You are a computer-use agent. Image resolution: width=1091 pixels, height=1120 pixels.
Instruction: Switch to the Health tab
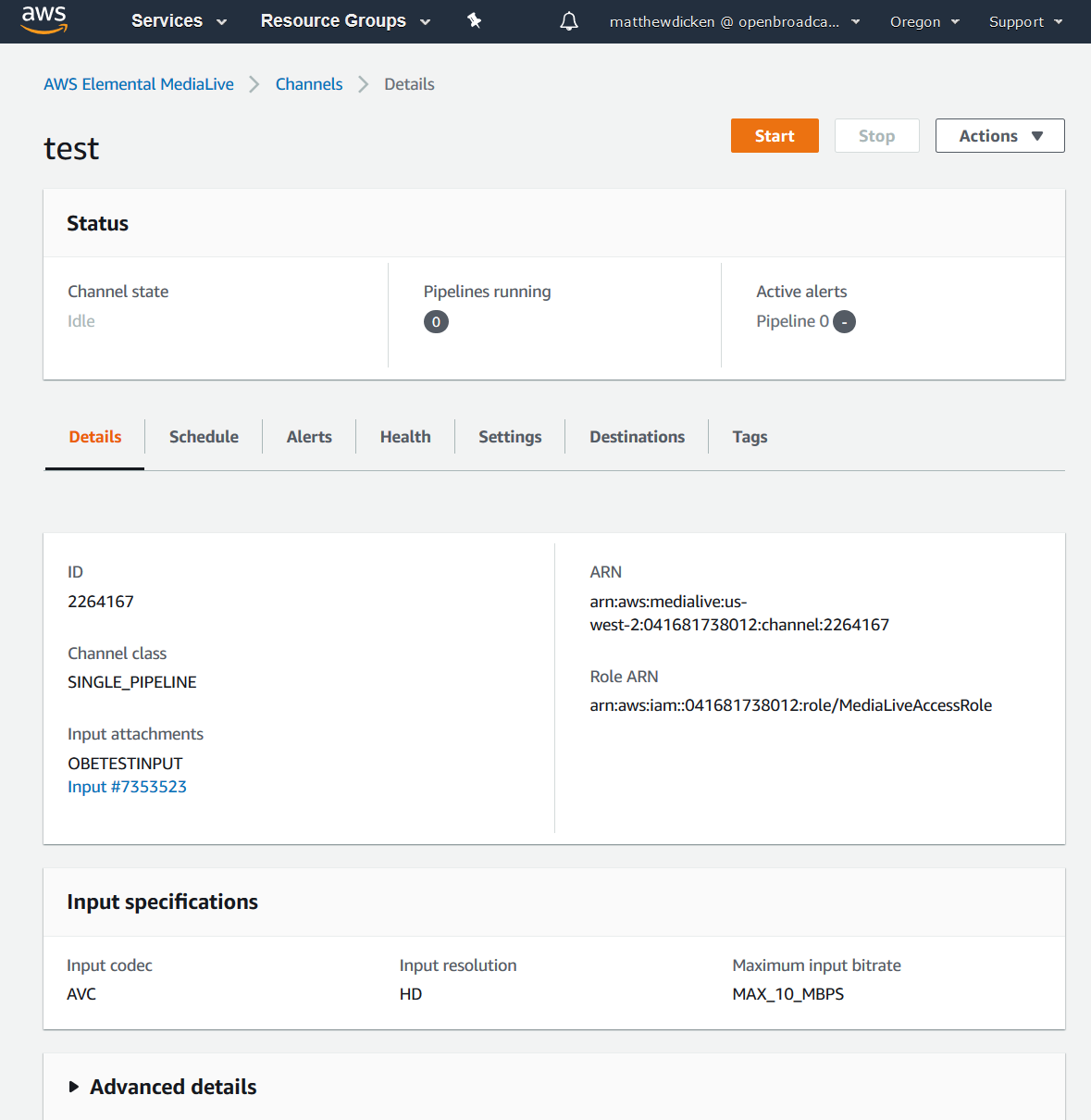[x=405, y=437]
